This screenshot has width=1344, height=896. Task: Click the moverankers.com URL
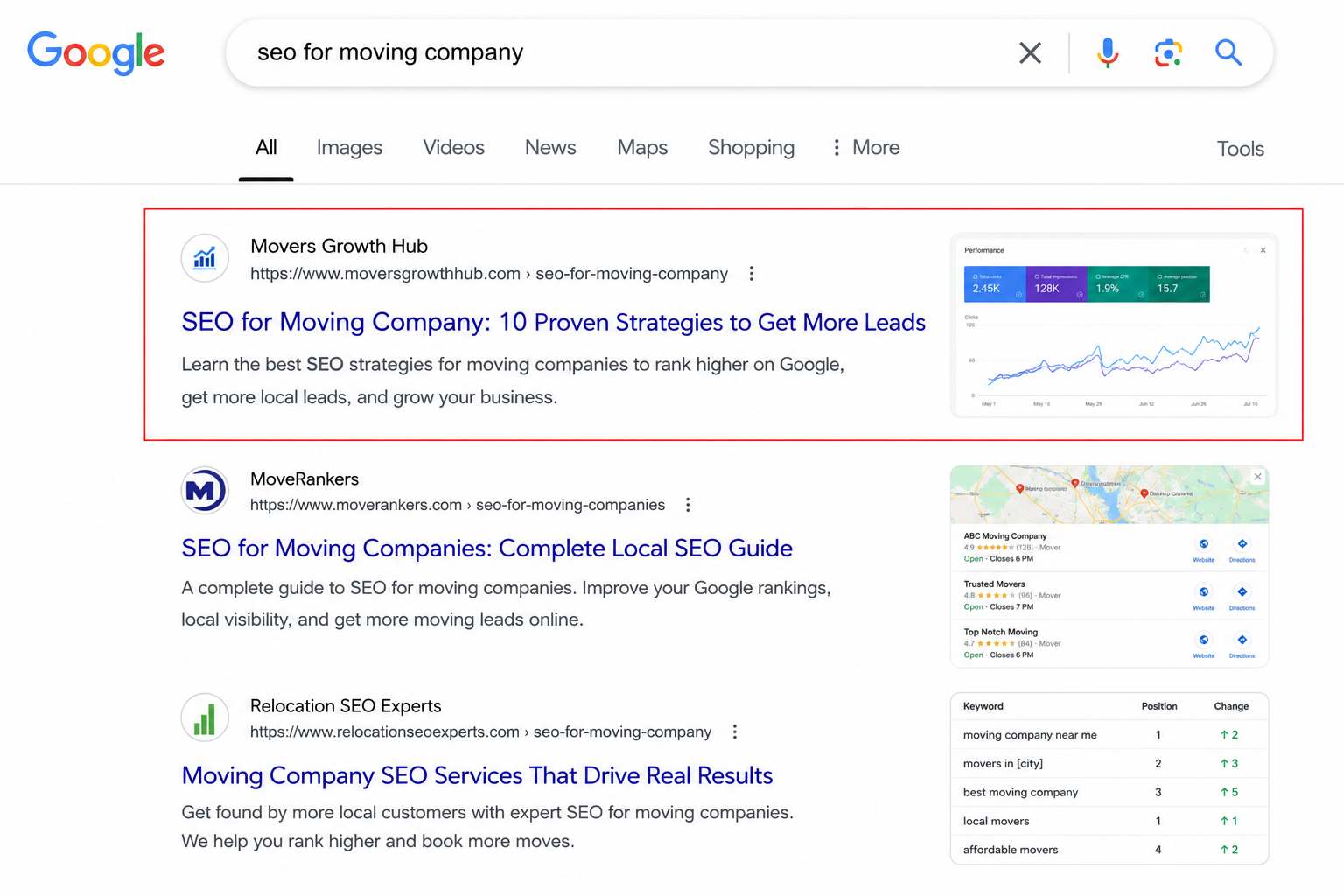458,505
